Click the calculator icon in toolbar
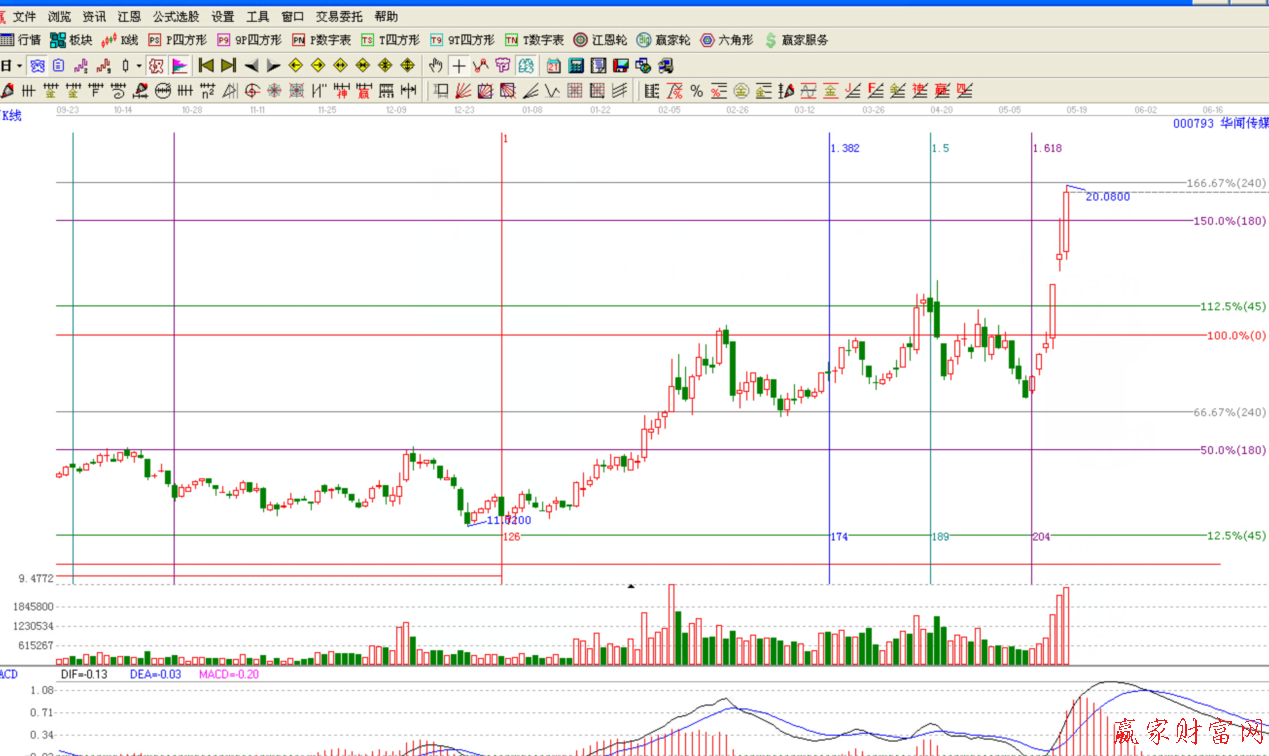This screenshot has height=756, width=1269. click(576, 66)
